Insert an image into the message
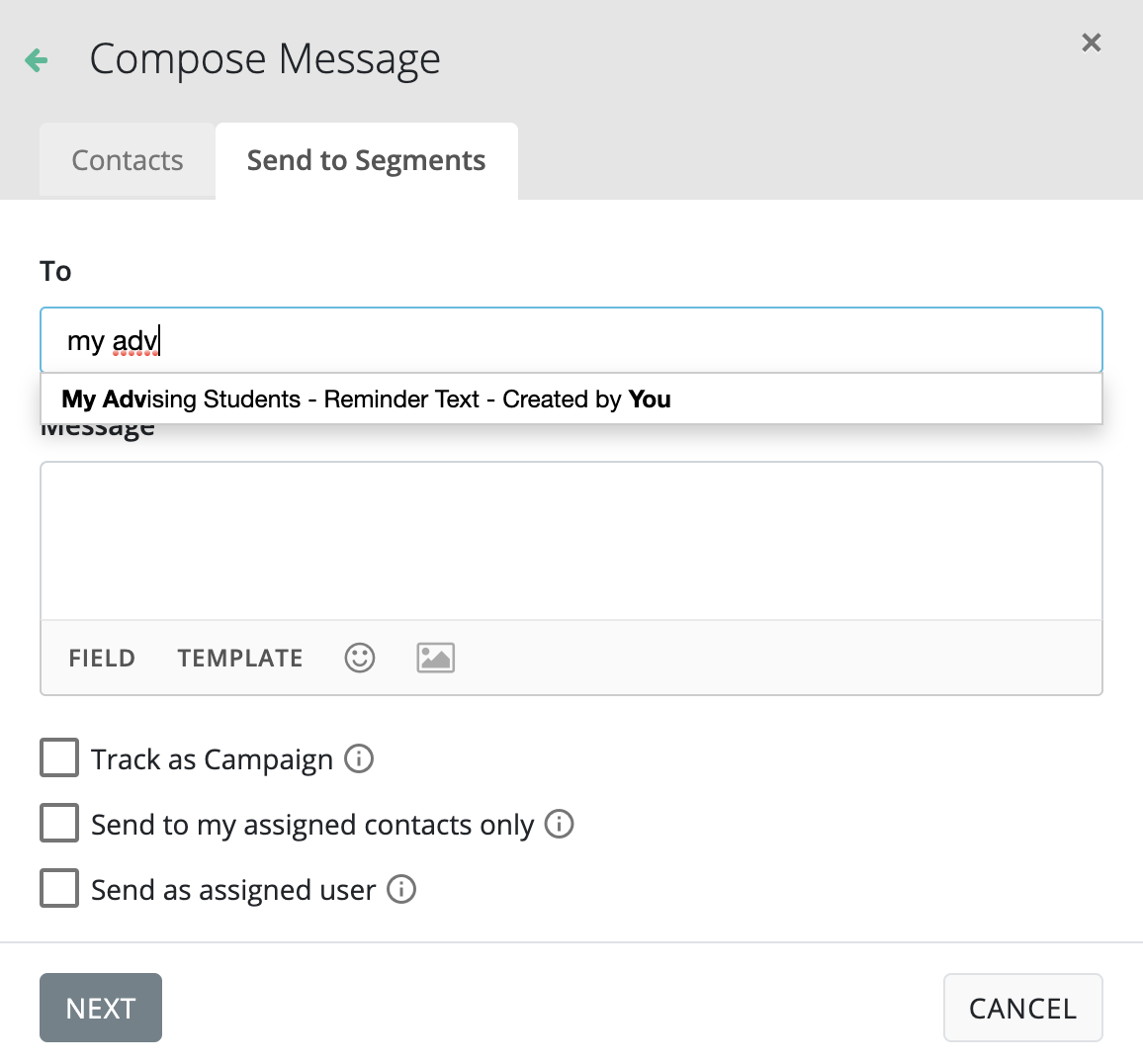The height and width of the screenshot is (1064, 1143). (435, 658)
